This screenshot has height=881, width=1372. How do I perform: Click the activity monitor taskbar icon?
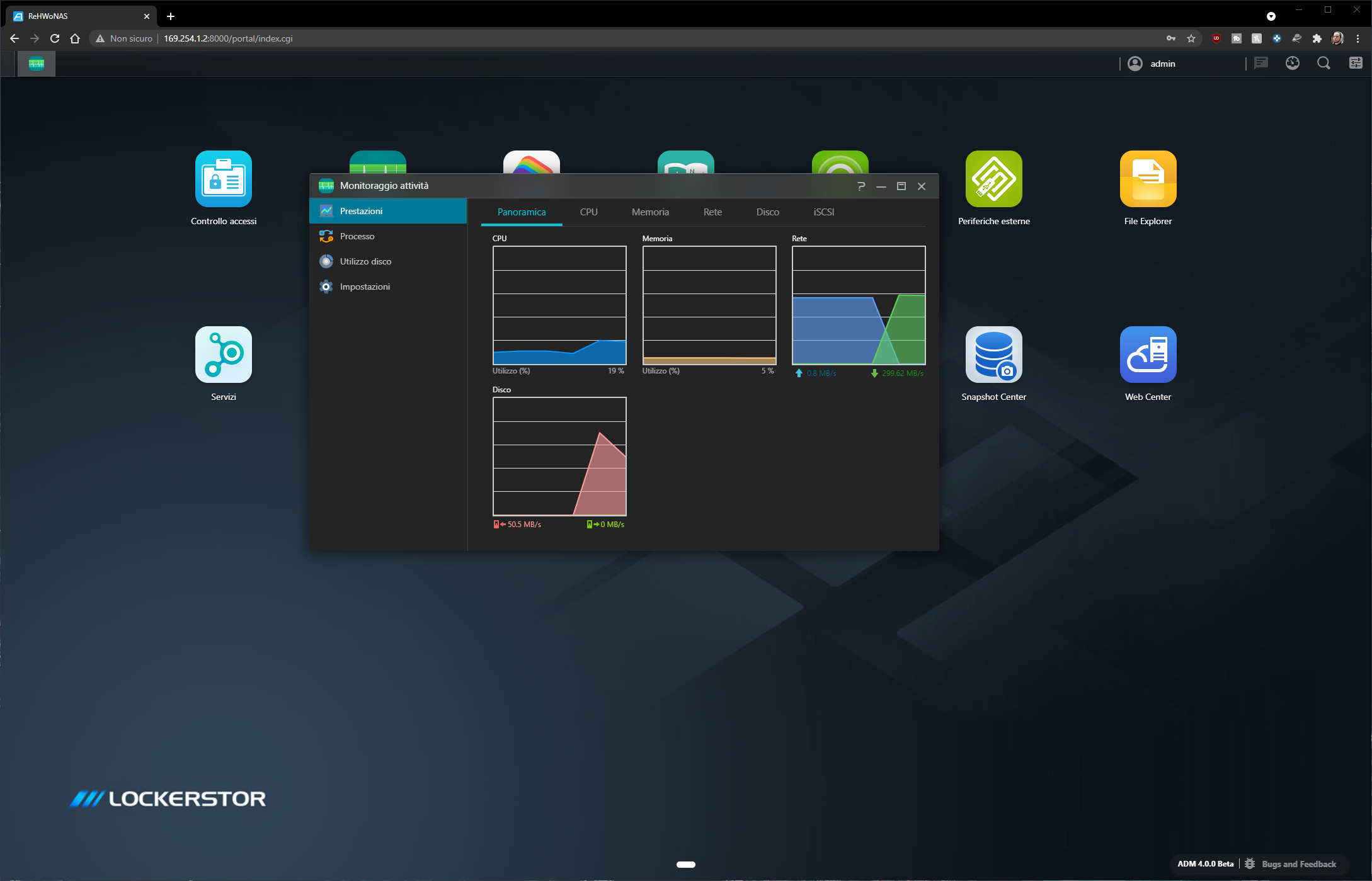(x=37, y=64)
